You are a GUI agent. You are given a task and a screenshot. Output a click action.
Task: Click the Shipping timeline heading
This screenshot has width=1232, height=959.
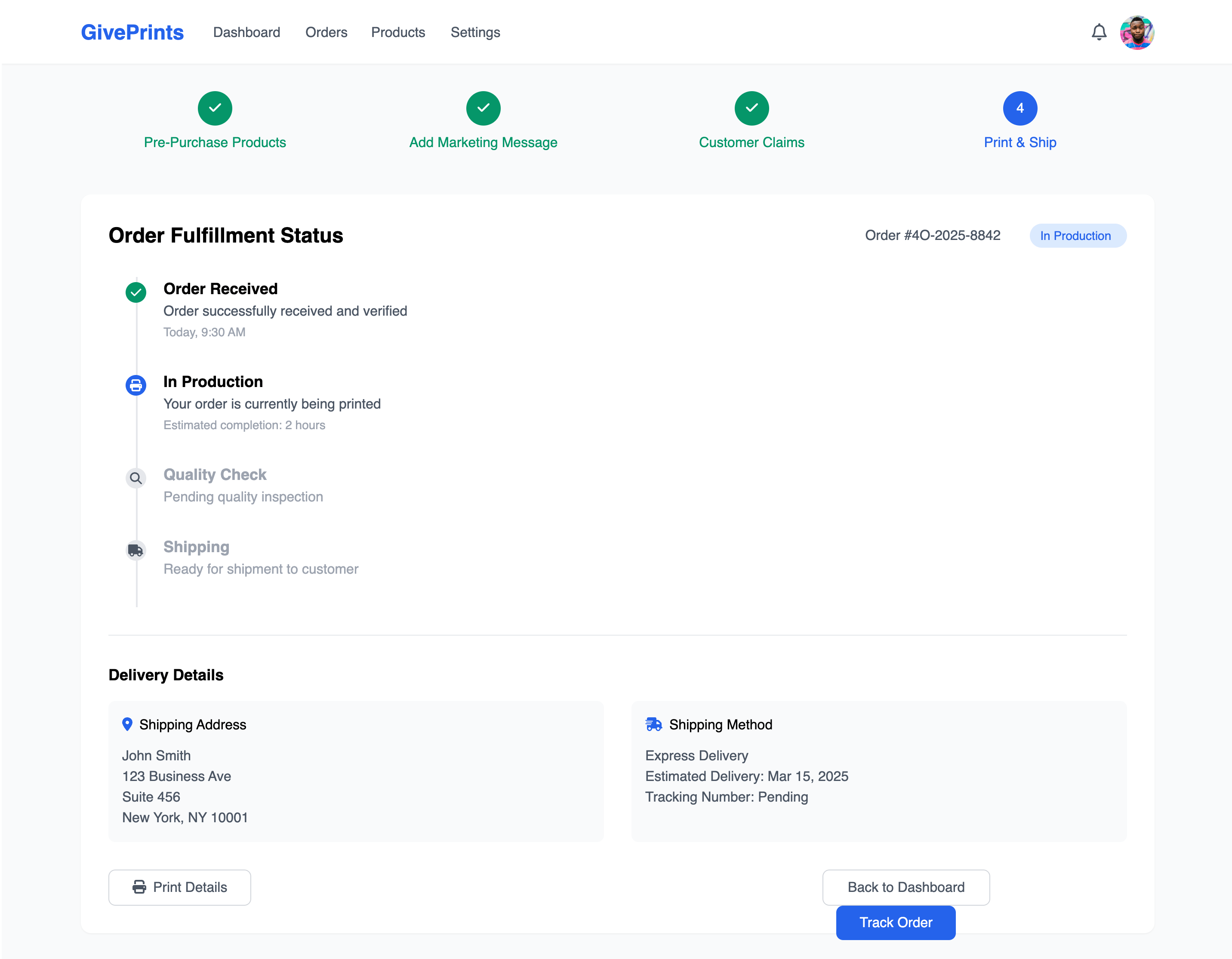196,547
